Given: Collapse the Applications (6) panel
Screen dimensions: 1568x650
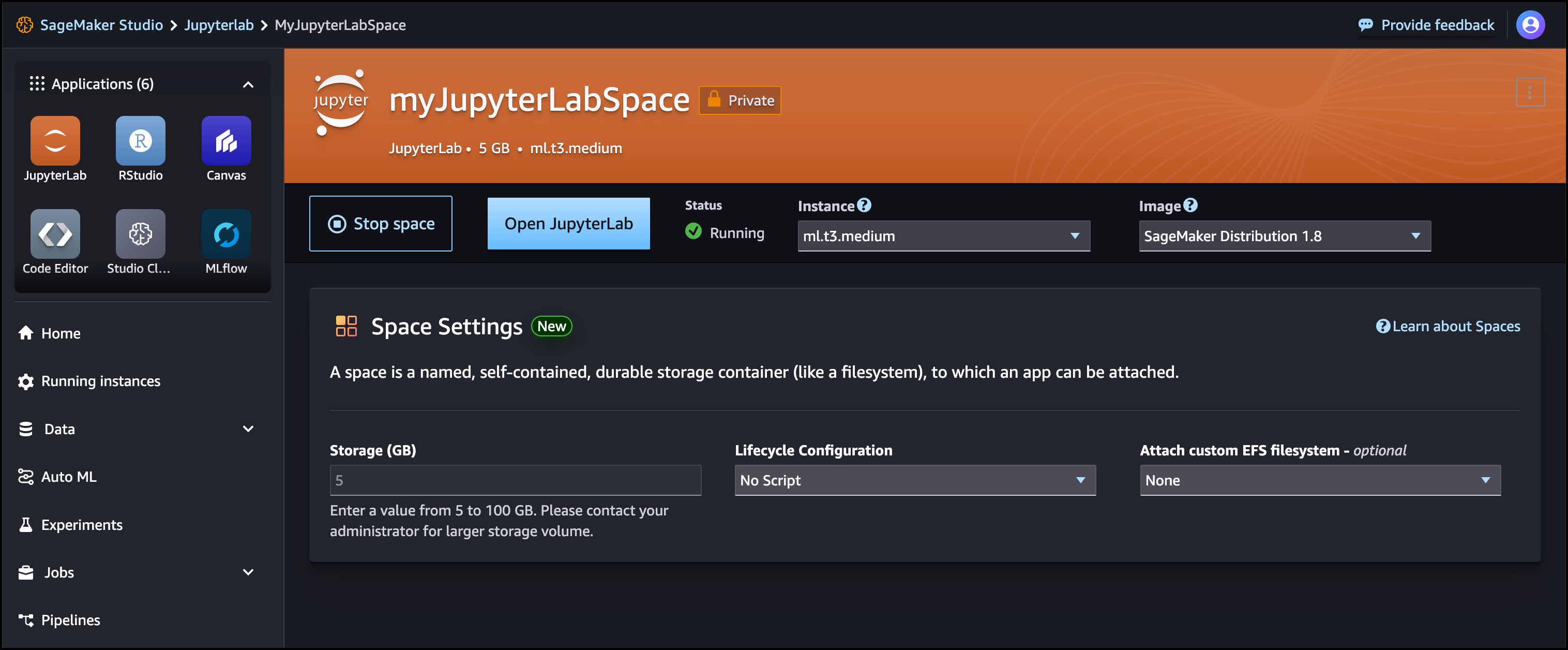Looking at the screenshot, I should pyautogui.click(x=248, y=84).
